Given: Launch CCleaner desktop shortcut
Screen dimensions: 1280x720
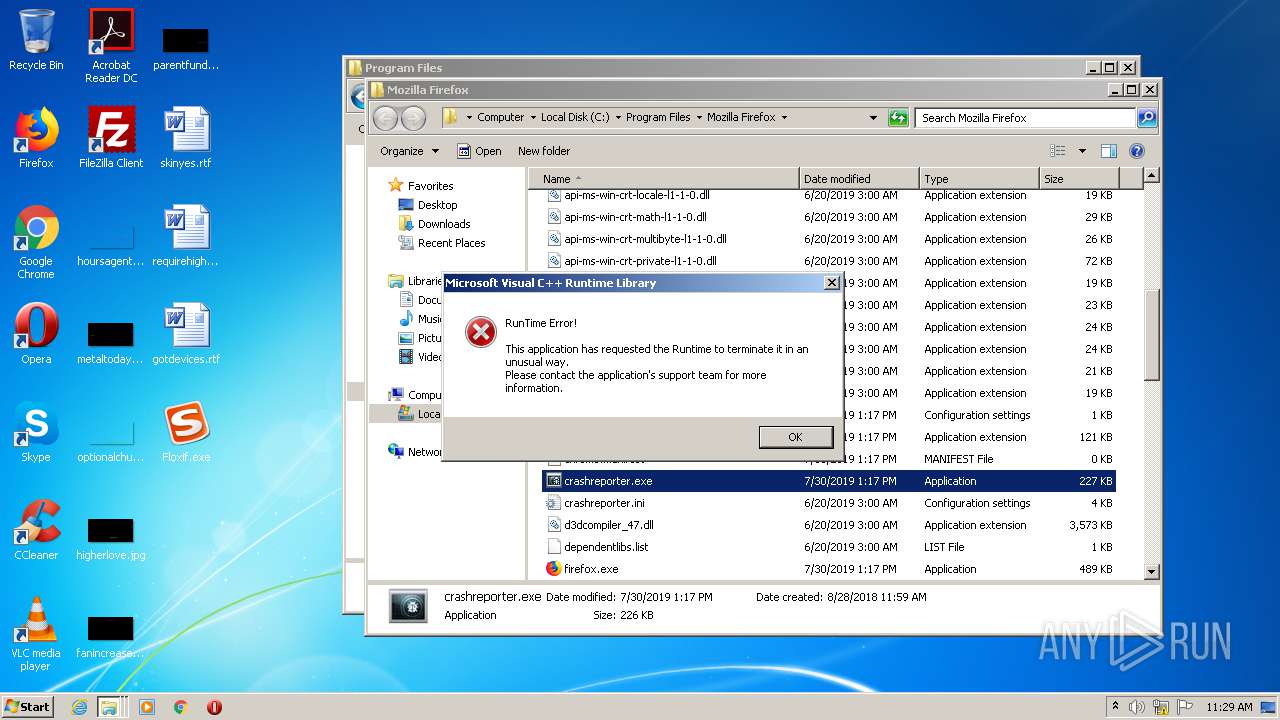Looking at the screenshot, I should [36, 530].
